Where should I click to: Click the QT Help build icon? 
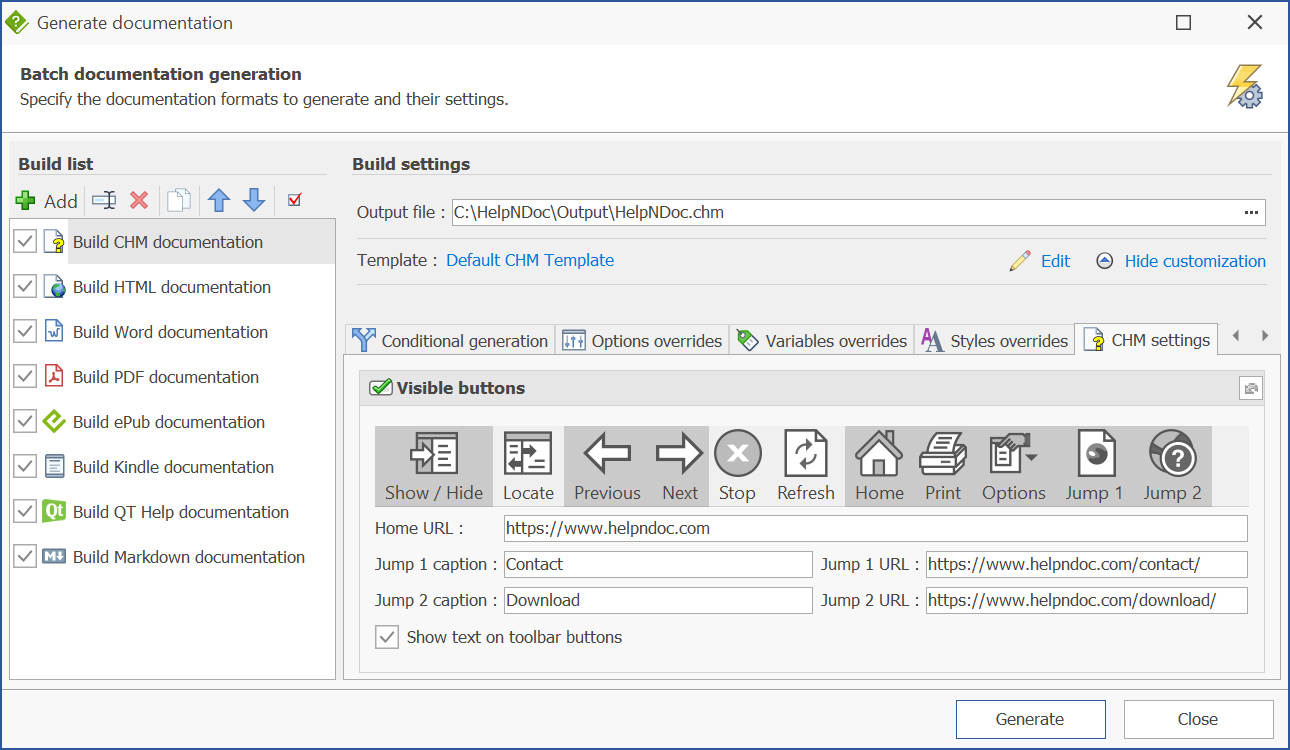click(x=55, y=512)
